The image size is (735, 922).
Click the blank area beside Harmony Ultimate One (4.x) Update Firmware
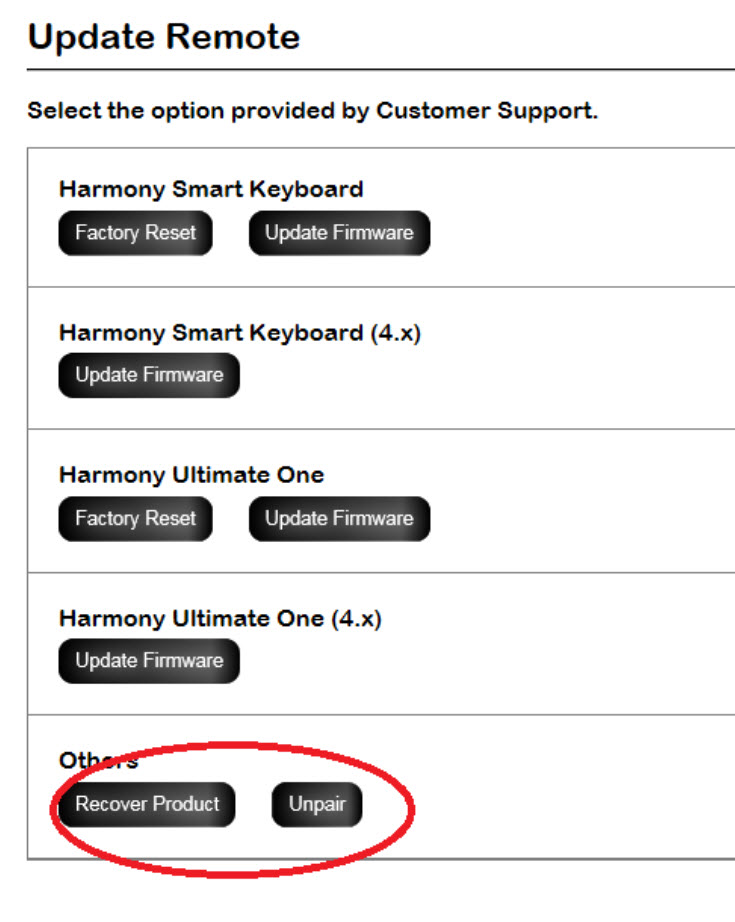pyautogui.click(x=480, y=660)
